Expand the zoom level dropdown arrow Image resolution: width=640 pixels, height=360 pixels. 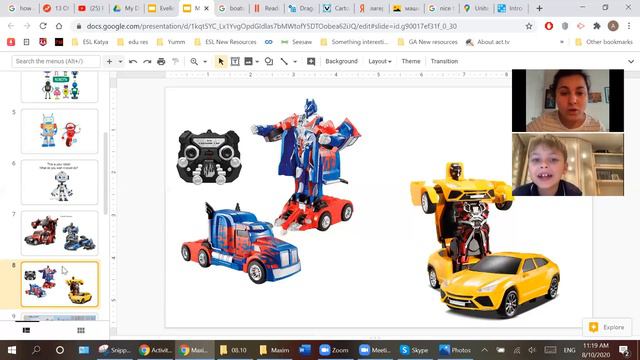point(205,62)
